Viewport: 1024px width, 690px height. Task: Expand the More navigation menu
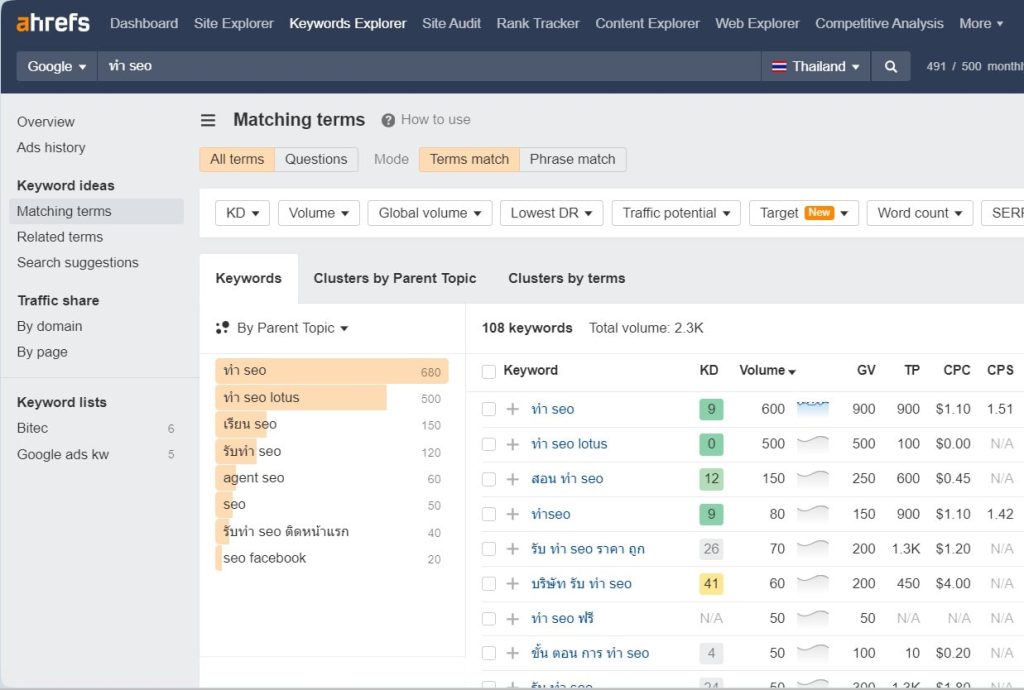pos(981,24)
